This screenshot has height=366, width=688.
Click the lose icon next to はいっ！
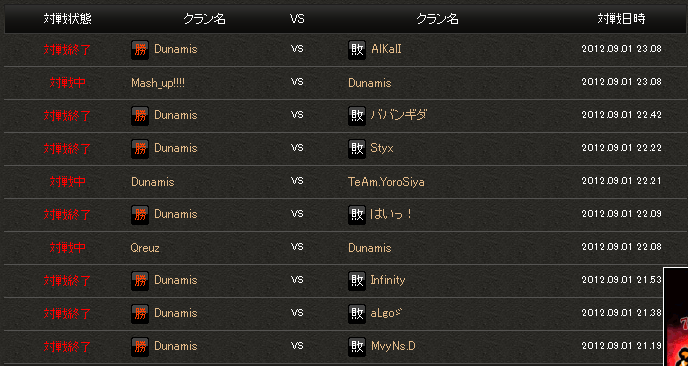(x=357, y=214)
